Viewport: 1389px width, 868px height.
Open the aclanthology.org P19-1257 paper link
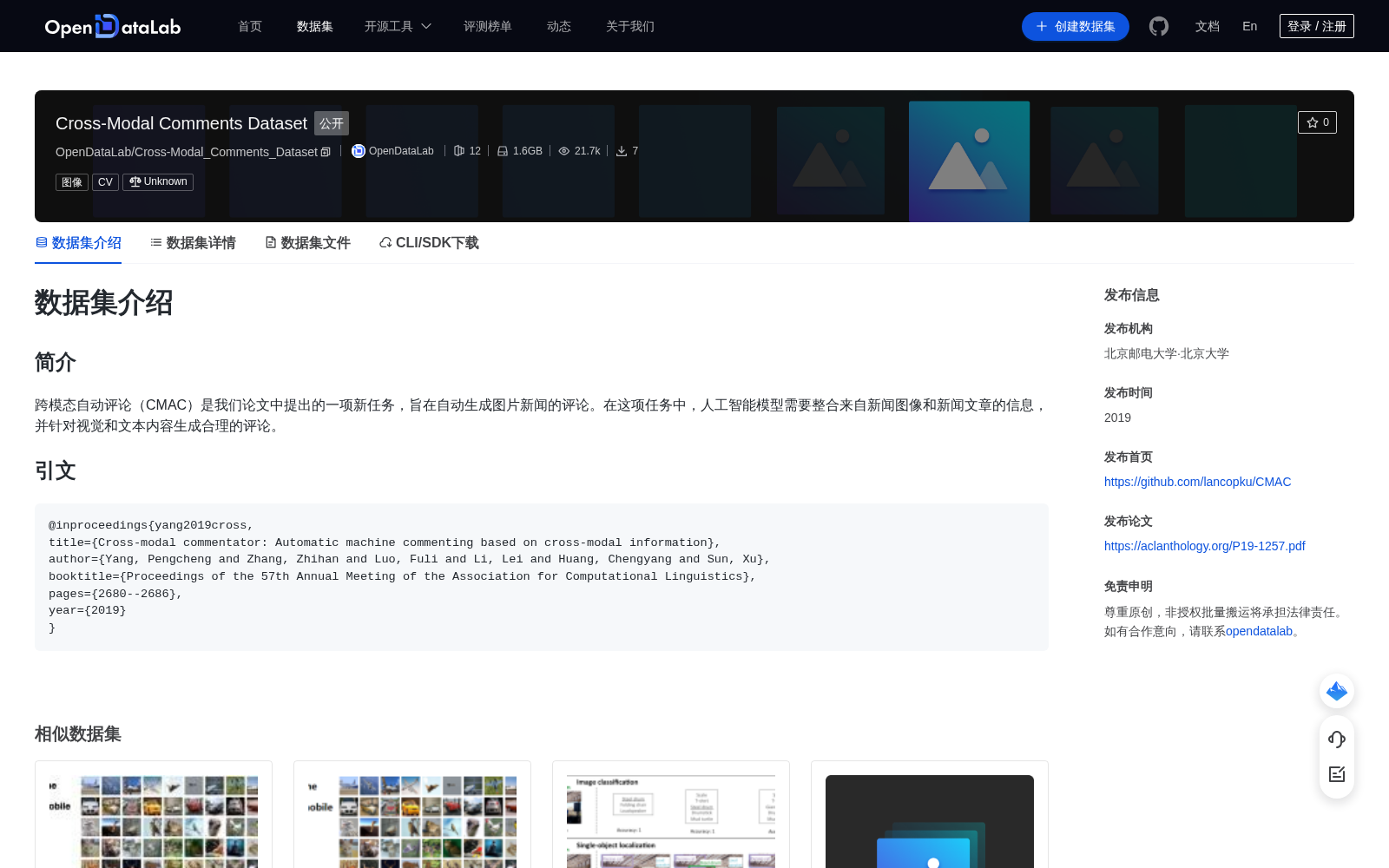(x=1205, y=546)
